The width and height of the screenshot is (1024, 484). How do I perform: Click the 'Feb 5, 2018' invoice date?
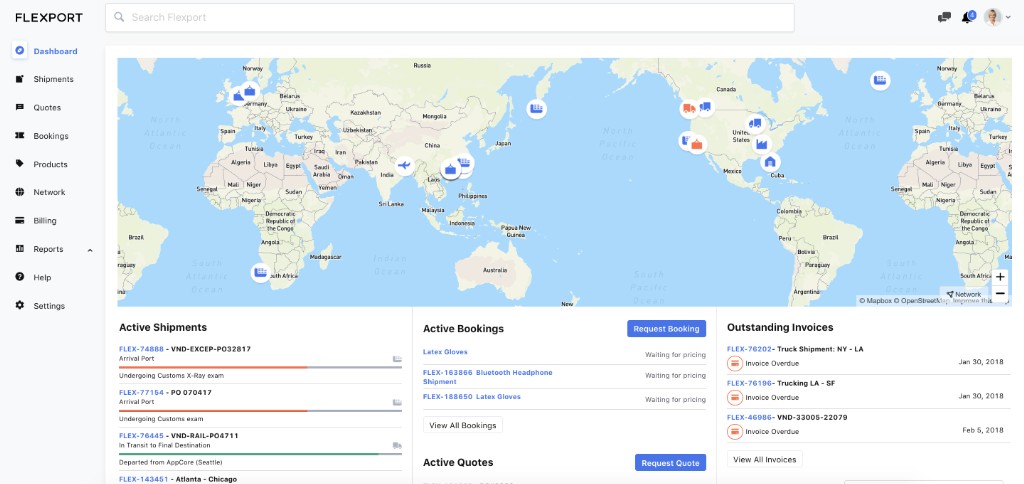coord(982,430)
